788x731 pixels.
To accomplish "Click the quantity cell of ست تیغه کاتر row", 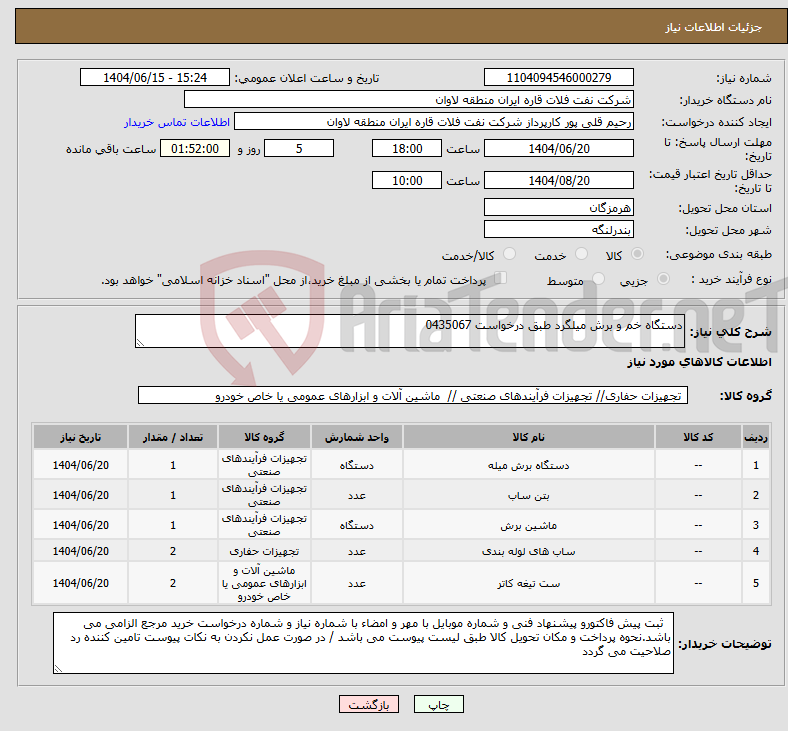I will [173, 583].
